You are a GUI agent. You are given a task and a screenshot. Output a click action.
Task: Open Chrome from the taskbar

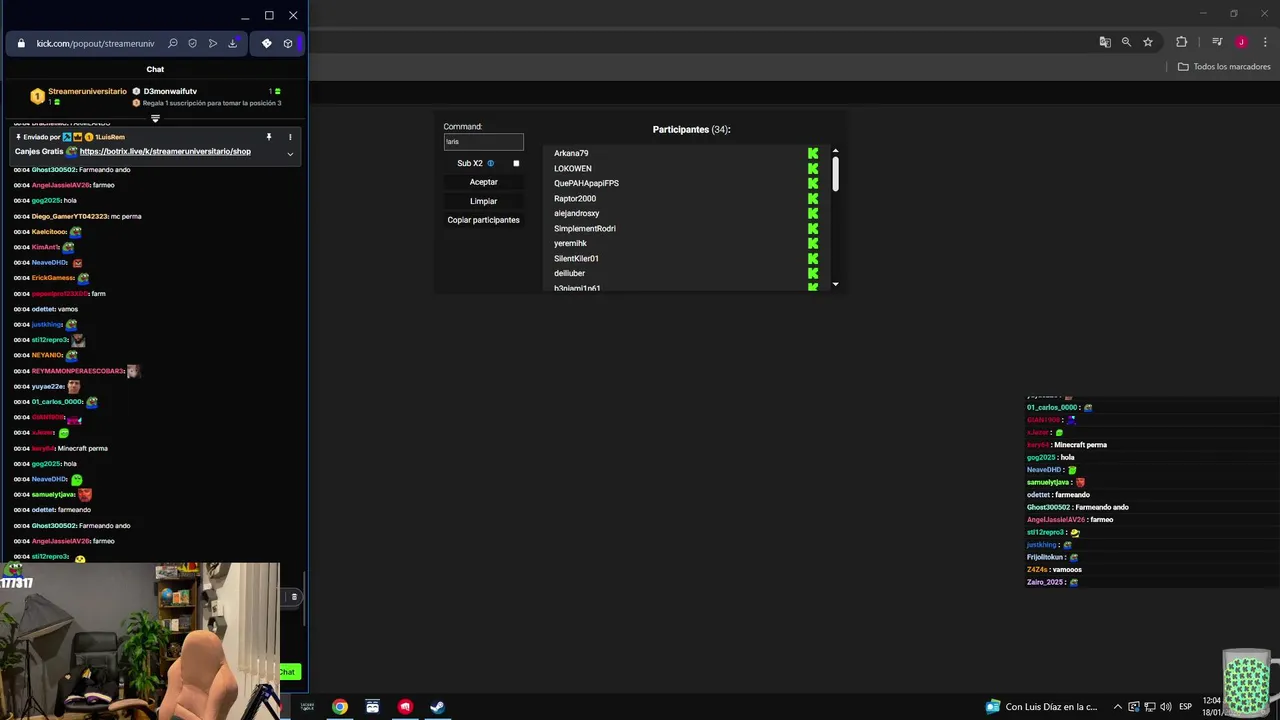(340, 707)
